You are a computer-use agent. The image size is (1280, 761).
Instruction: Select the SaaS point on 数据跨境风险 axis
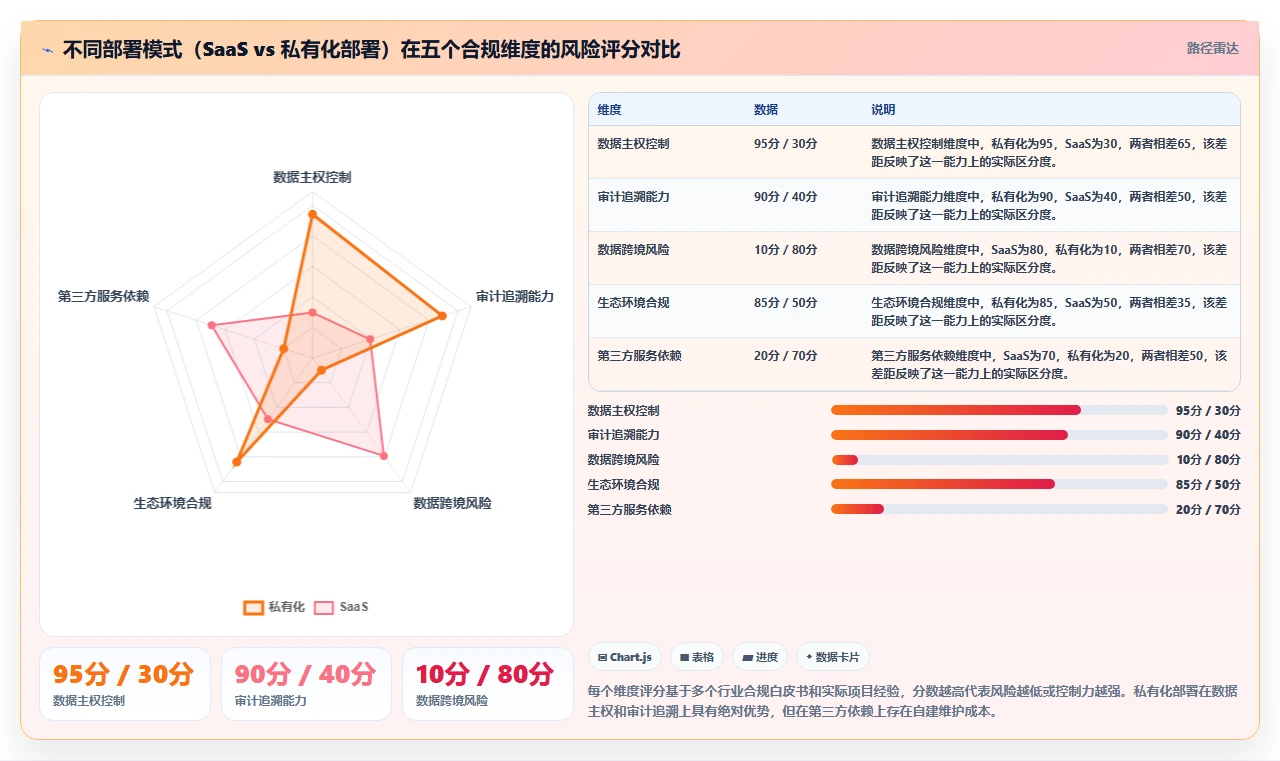383,456
